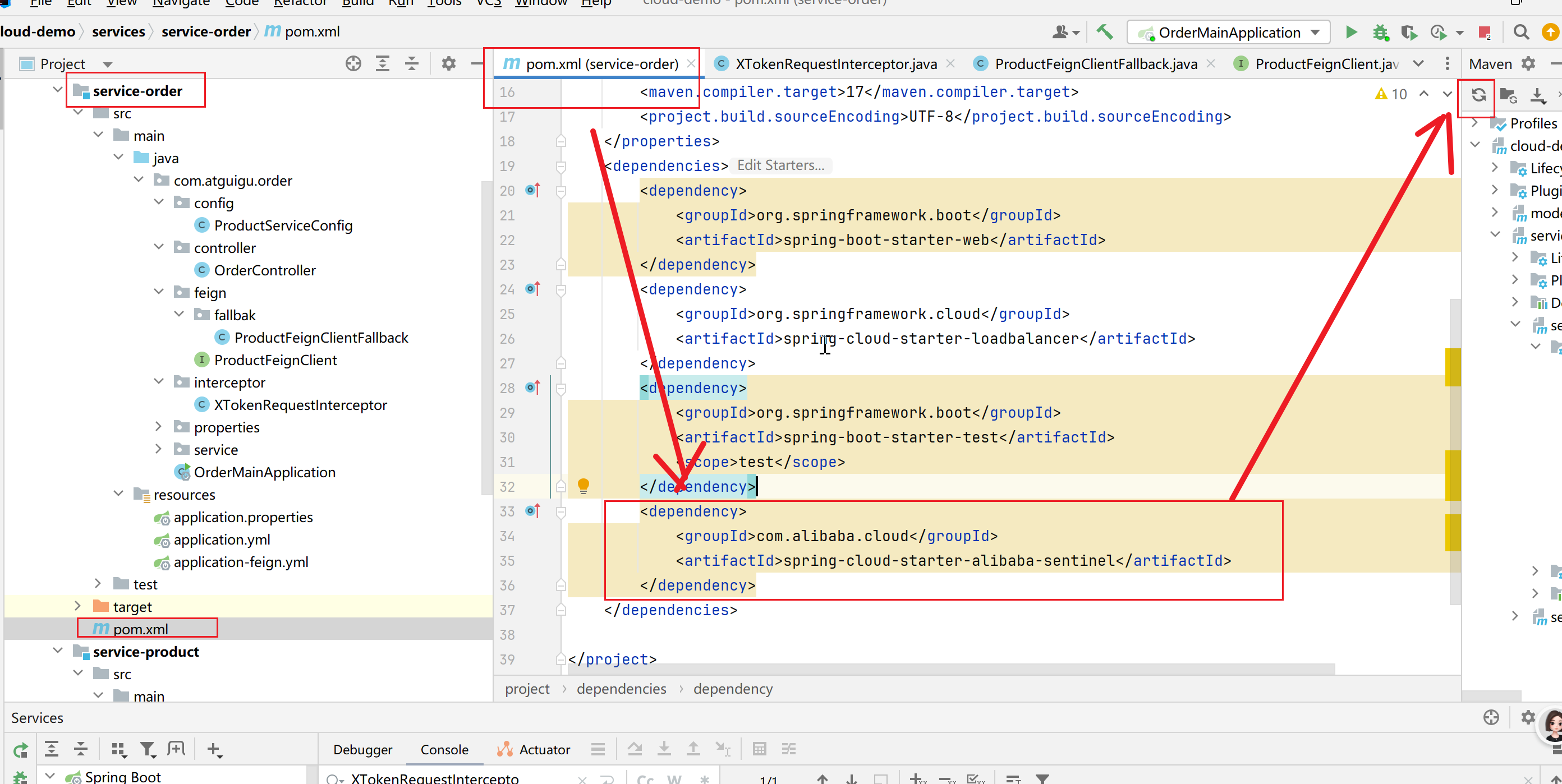Click the red stop button in toolbar
The height and width of the screenshot is (784, 1562).
(x=1484, y=32)
